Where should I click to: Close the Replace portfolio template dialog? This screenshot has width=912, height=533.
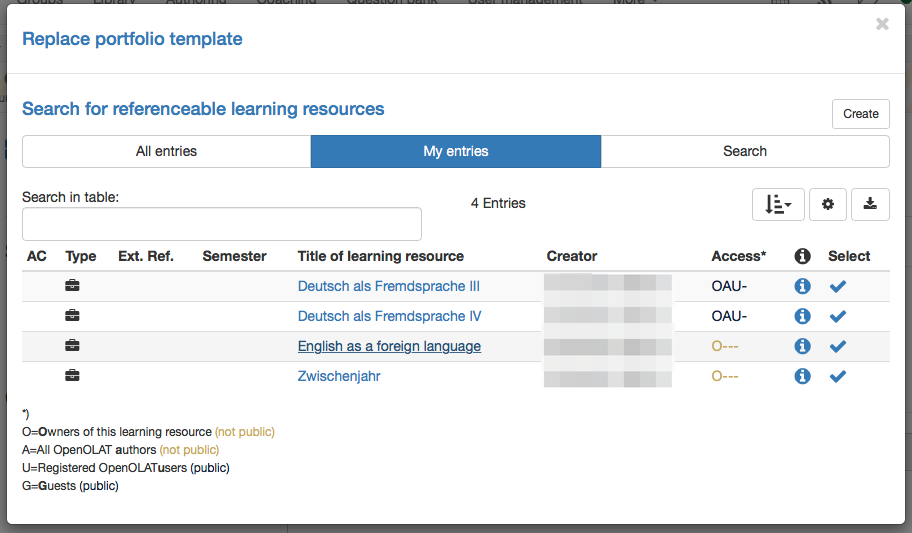[882, 24]
